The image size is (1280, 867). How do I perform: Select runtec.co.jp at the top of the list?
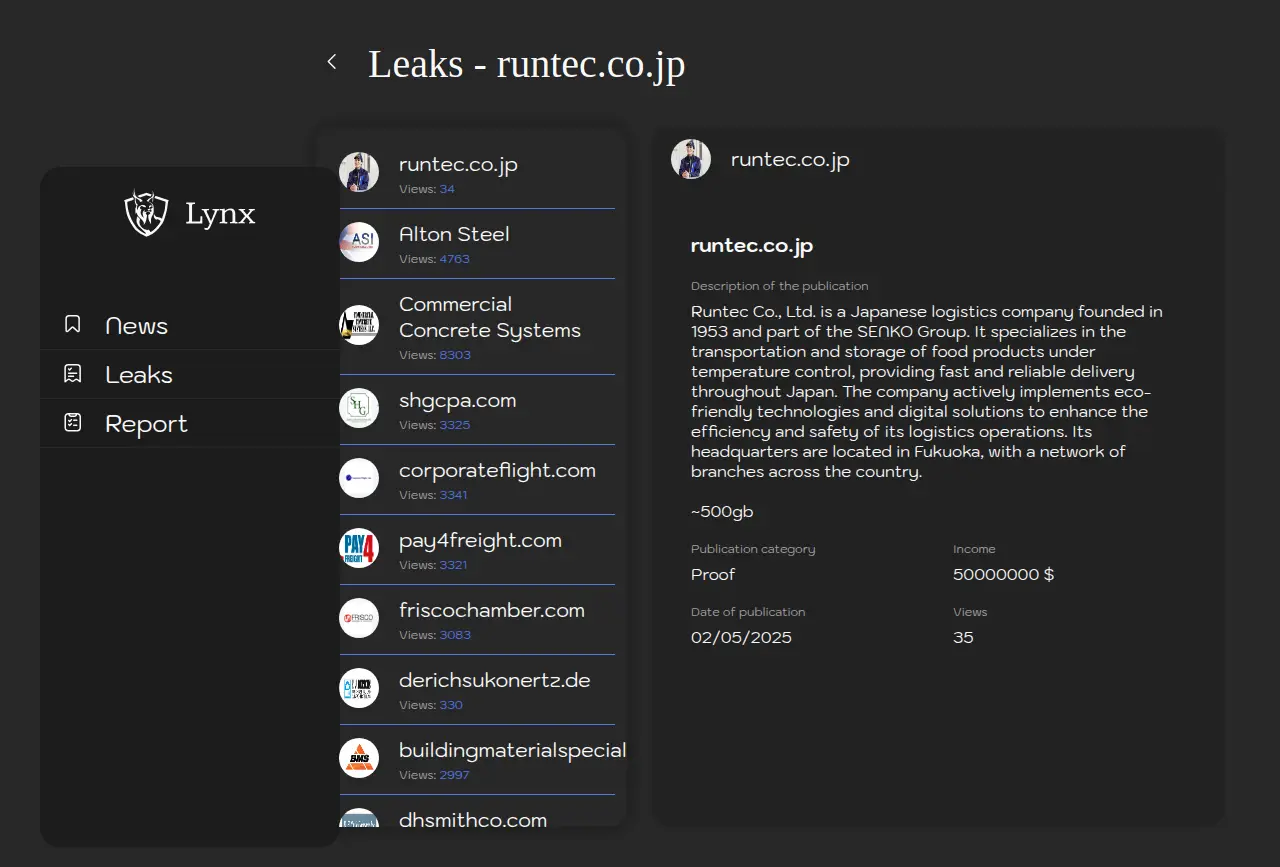458,165
